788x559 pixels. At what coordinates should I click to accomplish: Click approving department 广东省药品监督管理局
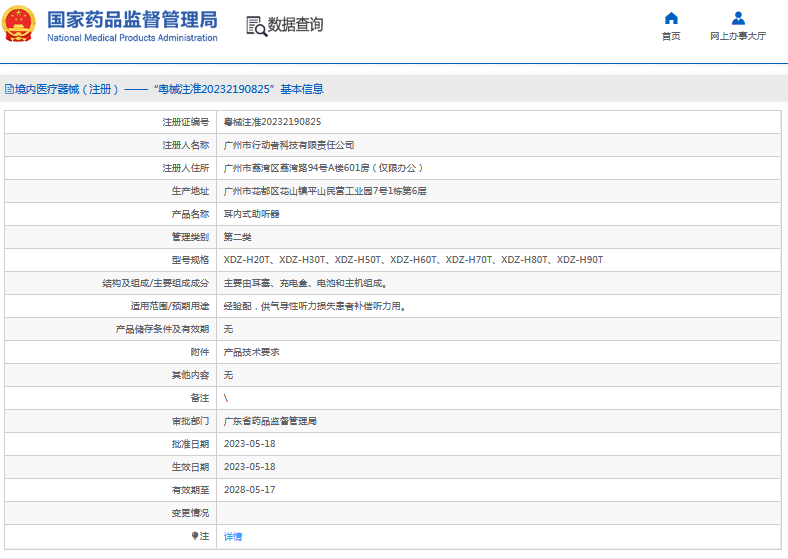coord(270,421)
